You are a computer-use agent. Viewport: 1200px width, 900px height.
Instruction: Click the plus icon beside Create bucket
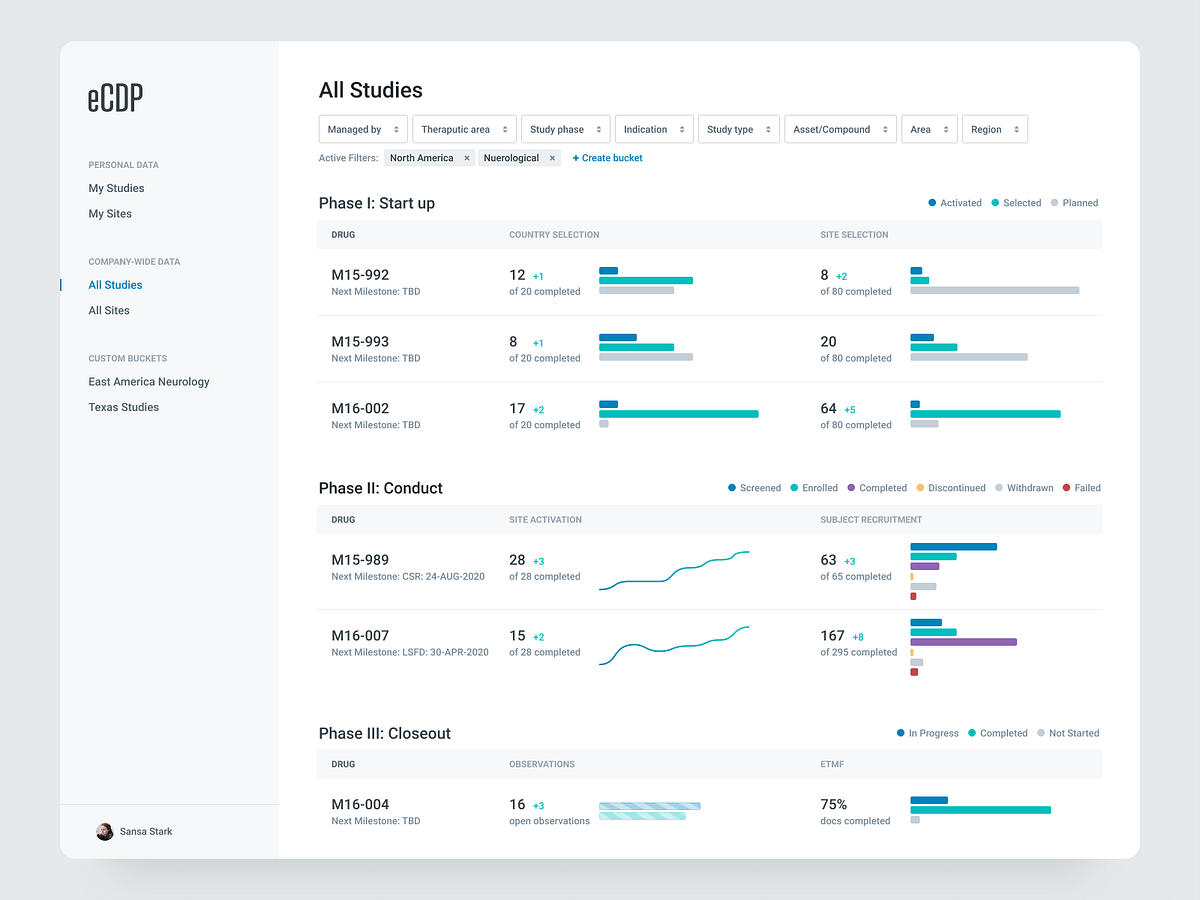click(576, 157)
